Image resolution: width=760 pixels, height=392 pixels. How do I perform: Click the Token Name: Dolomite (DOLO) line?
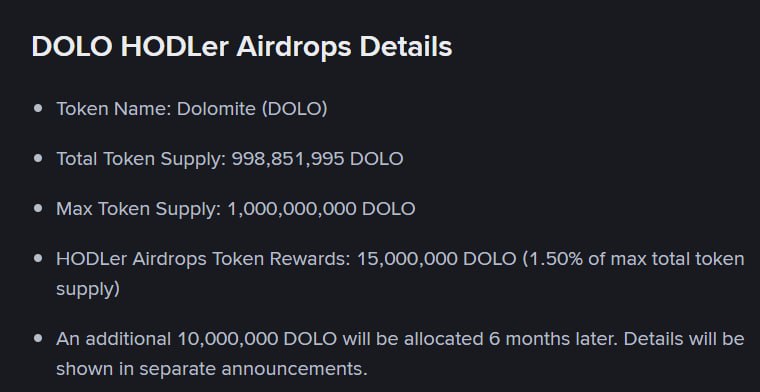pos(192,109)
